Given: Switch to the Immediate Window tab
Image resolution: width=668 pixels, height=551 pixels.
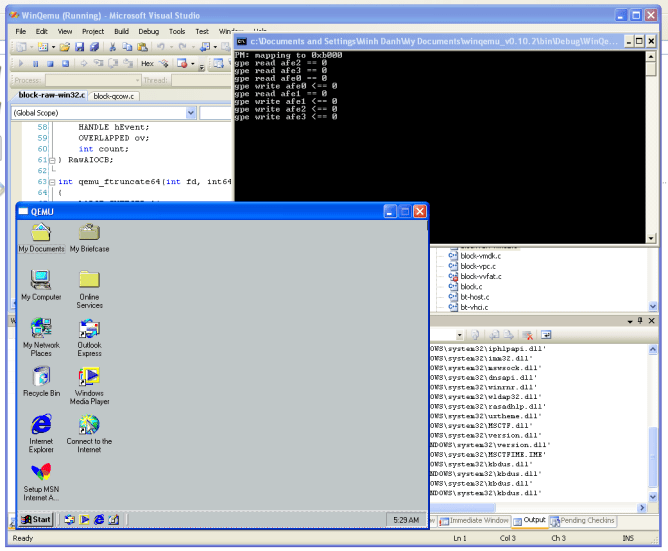Looking at the screenshot, I should [474, 521].
